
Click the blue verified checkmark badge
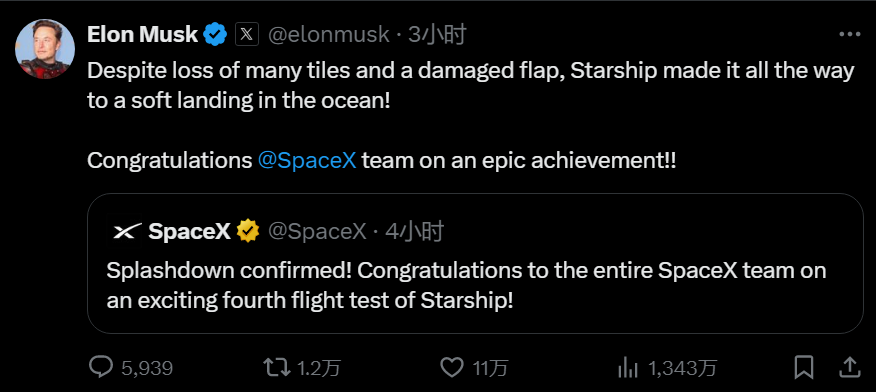pyautogui.click(x=215, y=35)
